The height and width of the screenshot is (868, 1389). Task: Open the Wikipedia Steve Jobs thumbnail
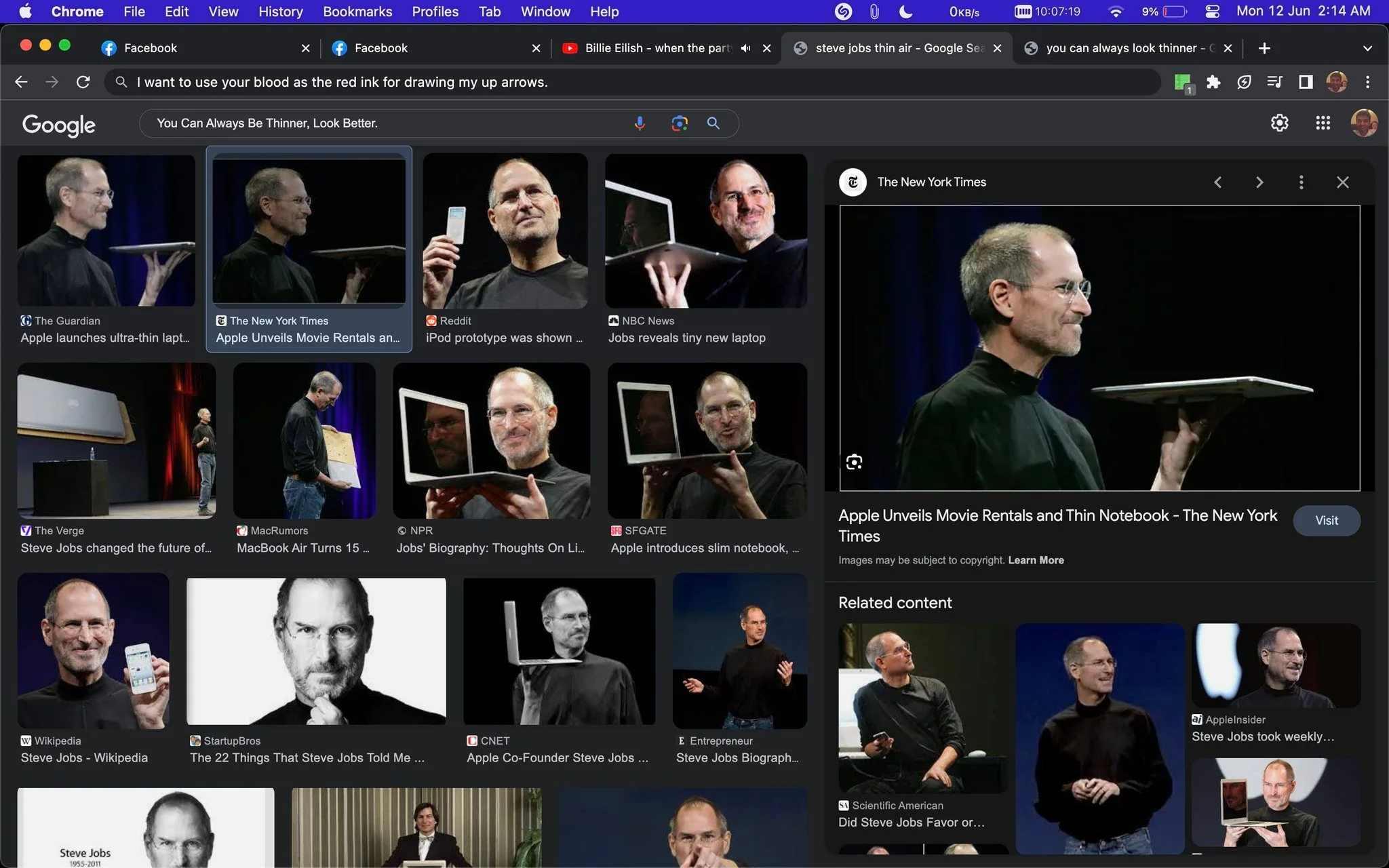[x=94, y=651]
